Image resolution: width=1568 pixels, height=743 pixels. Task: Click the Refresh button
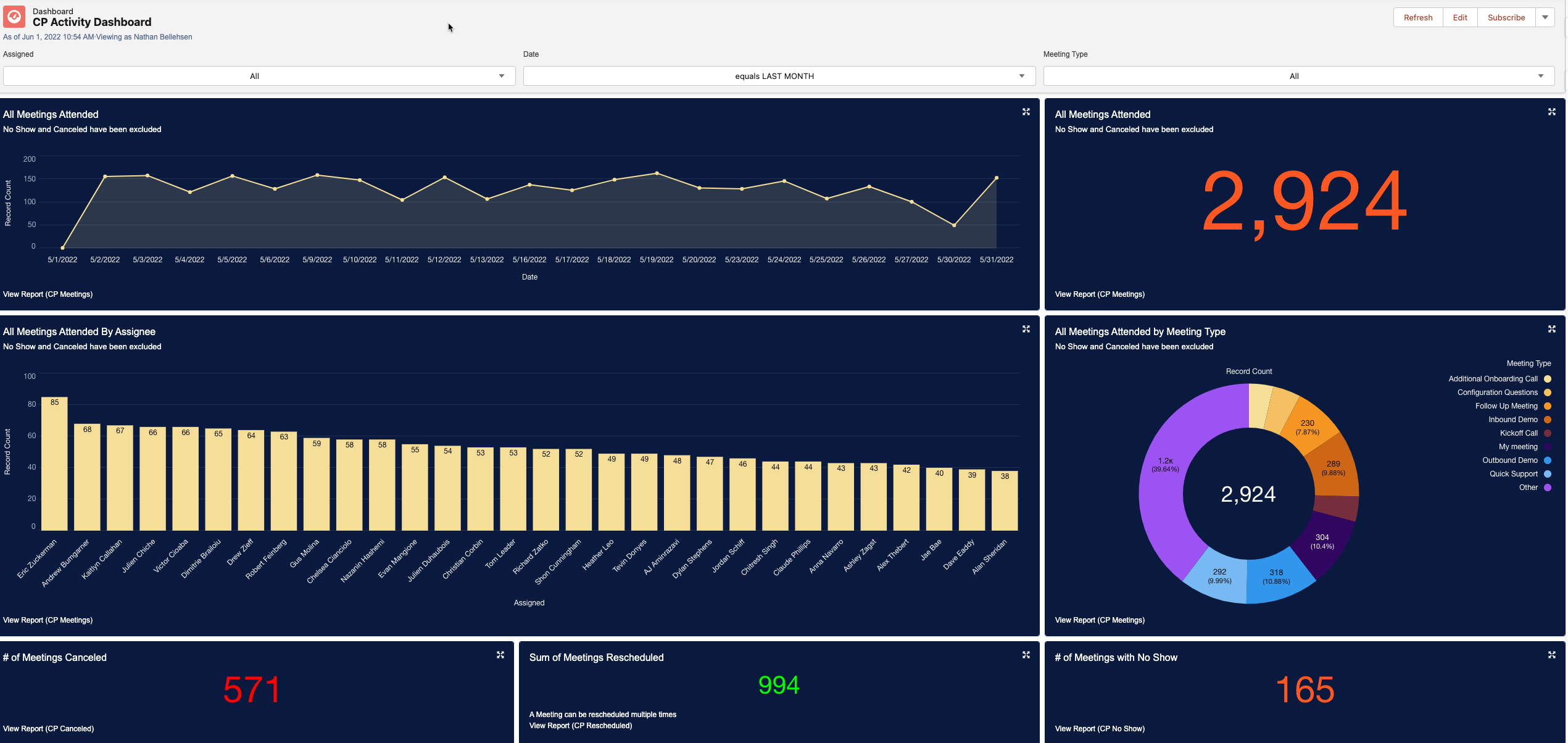1417,17
